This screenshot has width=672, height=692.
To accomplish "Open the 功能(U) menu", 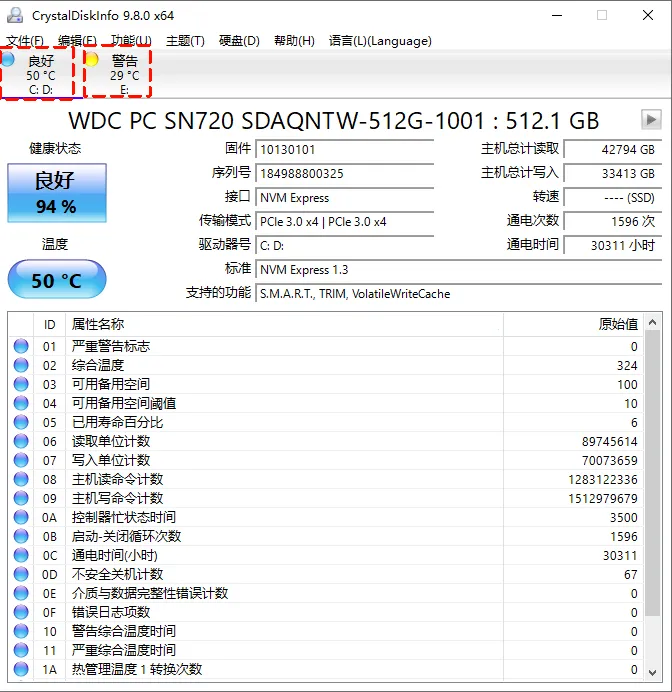I will [x=131, y=41].
